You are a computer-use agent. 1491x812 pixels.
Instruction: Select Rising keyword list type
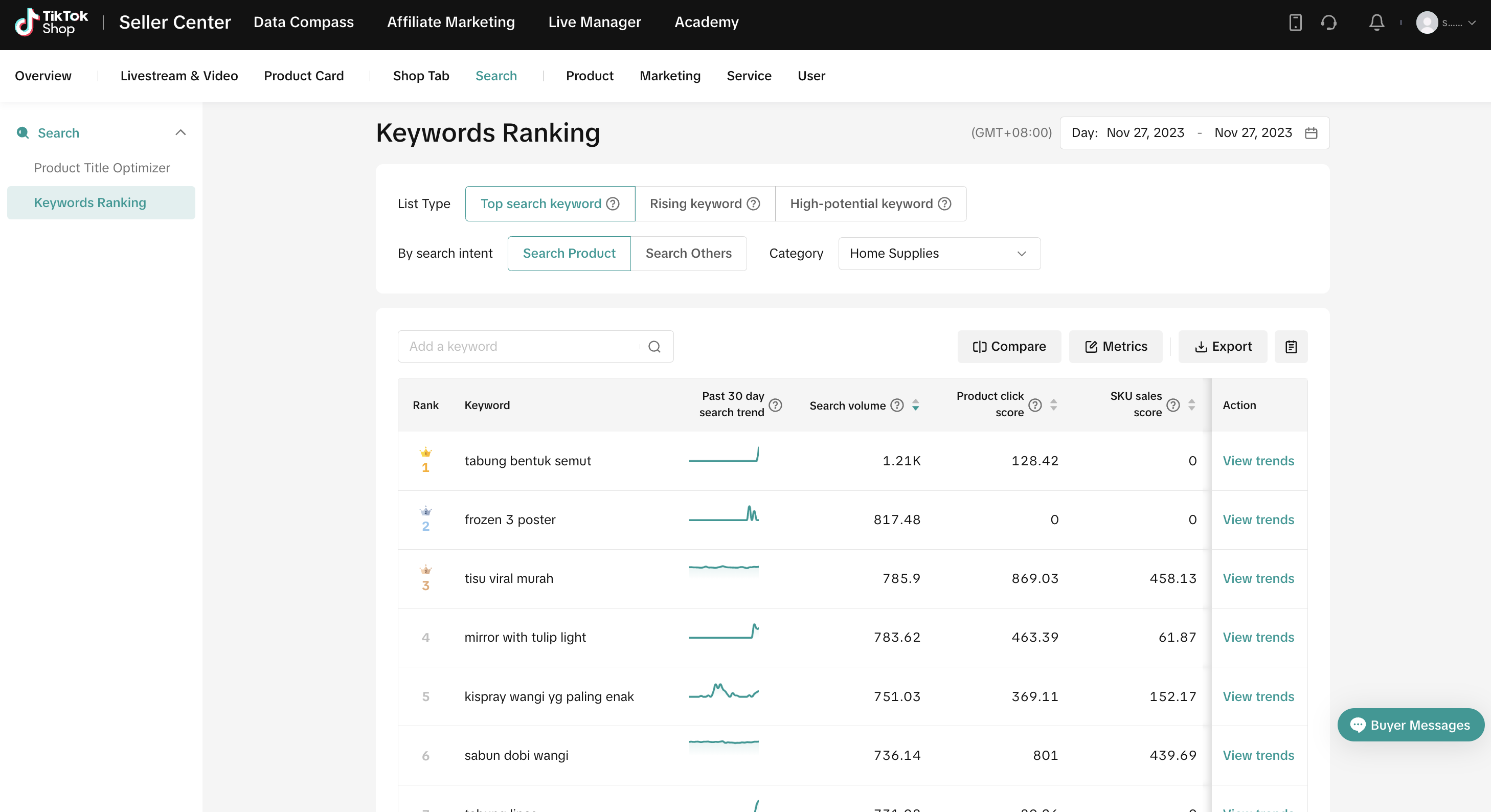tap(705, 204)
